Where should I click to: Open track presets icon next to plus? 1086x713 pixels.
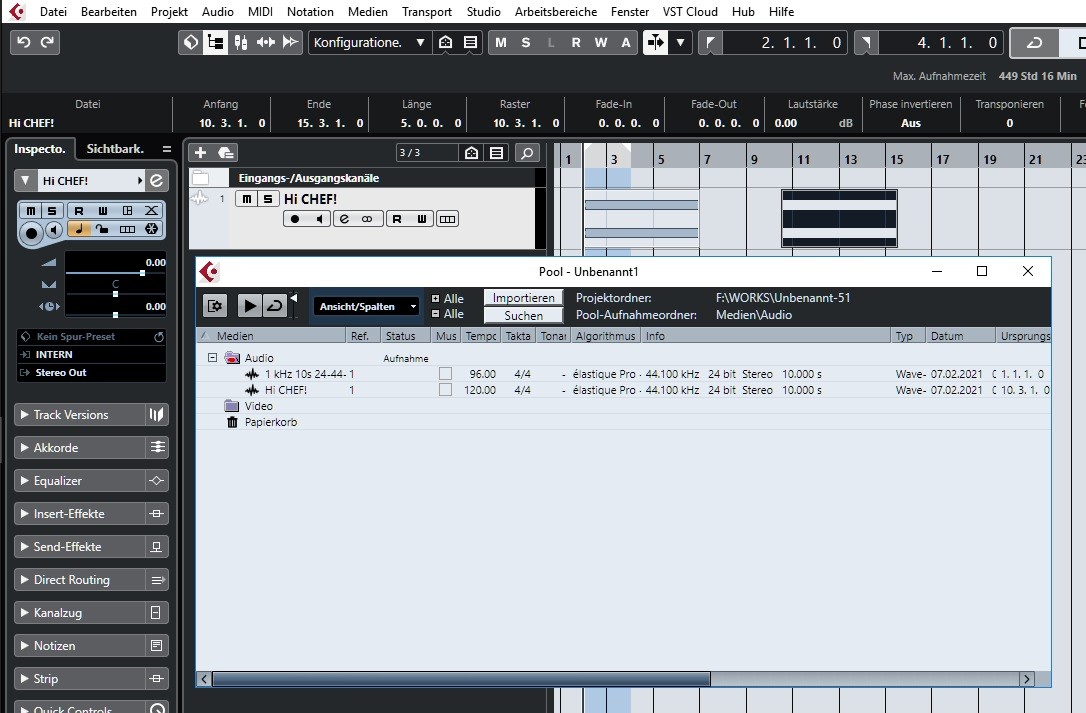pyautogui.click(x=226, y=152)
